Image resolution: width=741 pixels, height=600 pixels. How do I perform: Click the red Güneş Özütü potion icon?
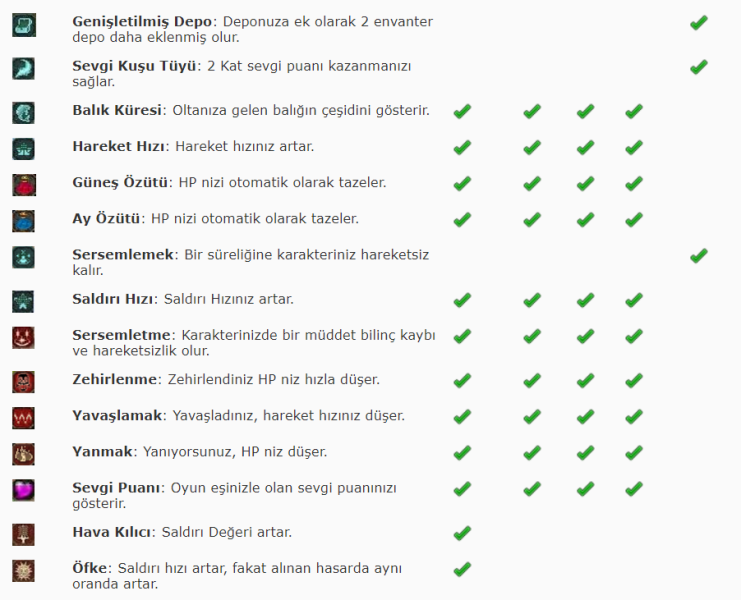[x=24, y=184]
